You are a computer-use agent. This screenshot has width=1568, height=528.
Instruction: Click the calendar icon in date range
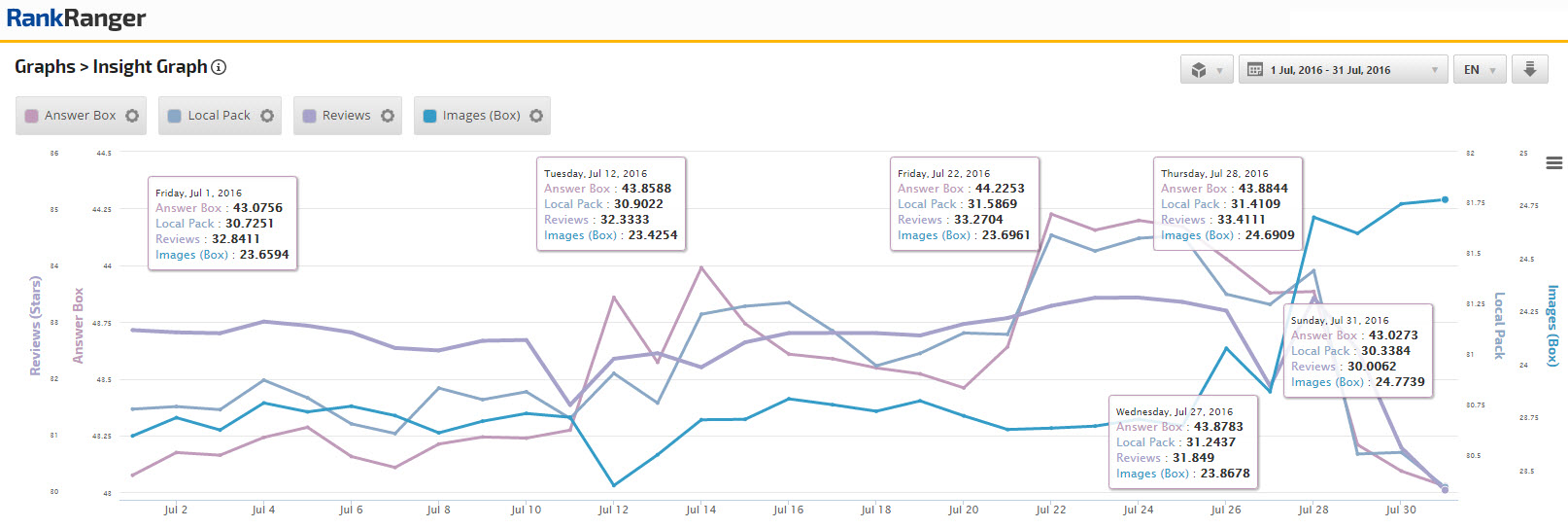(x=1255, y=70)
